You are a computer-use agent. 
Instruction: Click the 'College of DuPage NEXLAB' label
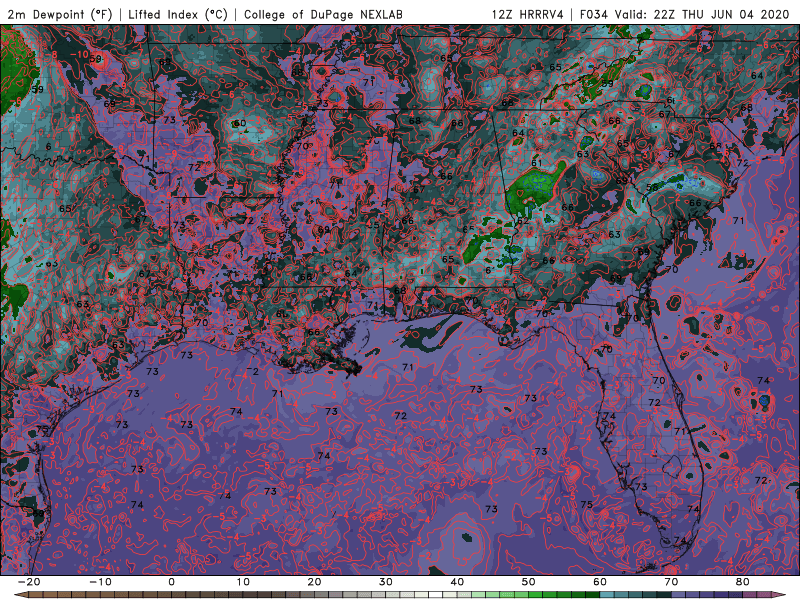(x=323, y=14)
